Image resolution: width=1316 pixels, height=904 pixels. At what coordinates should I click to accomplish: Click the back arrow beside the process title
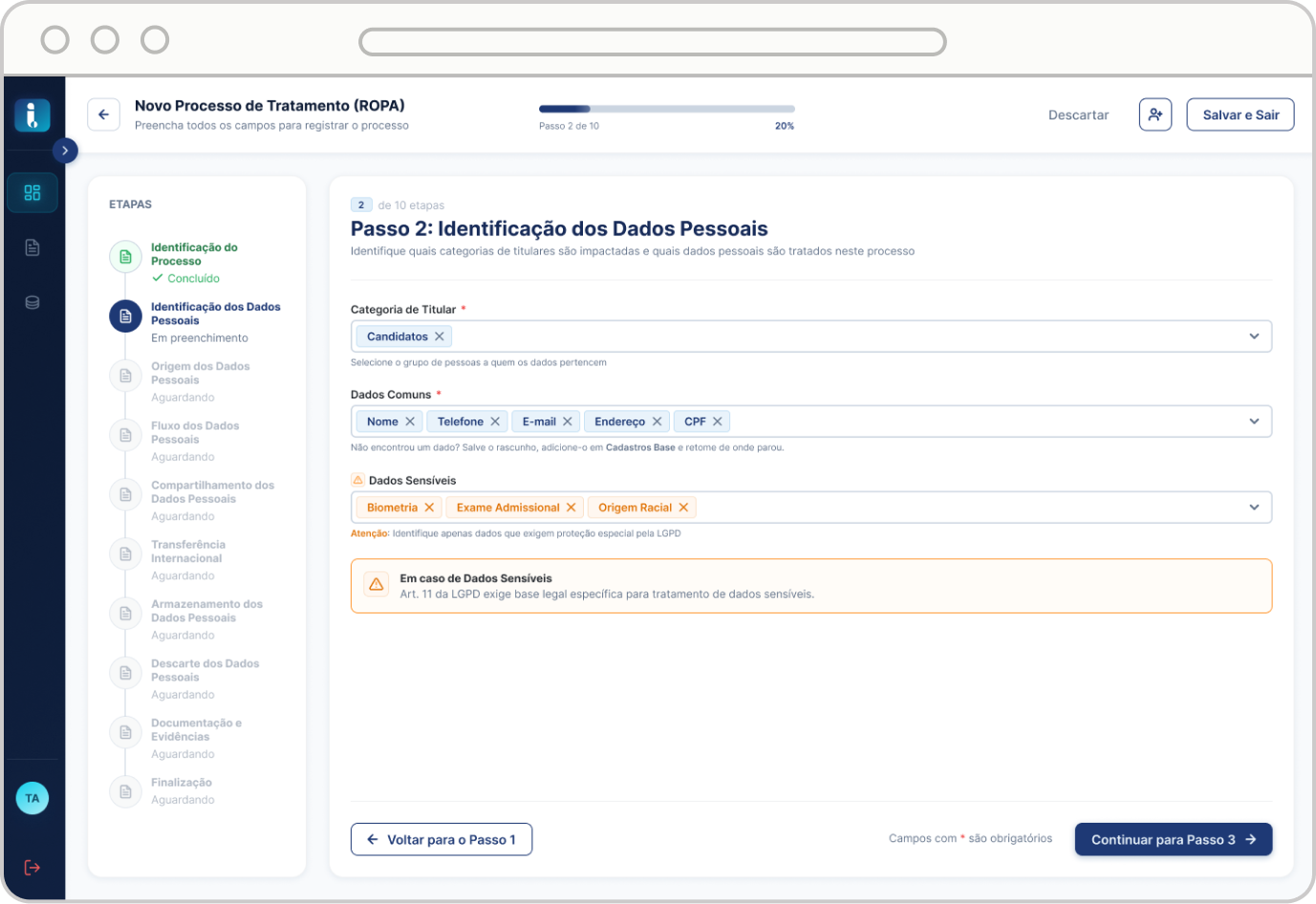coord(103,115)
